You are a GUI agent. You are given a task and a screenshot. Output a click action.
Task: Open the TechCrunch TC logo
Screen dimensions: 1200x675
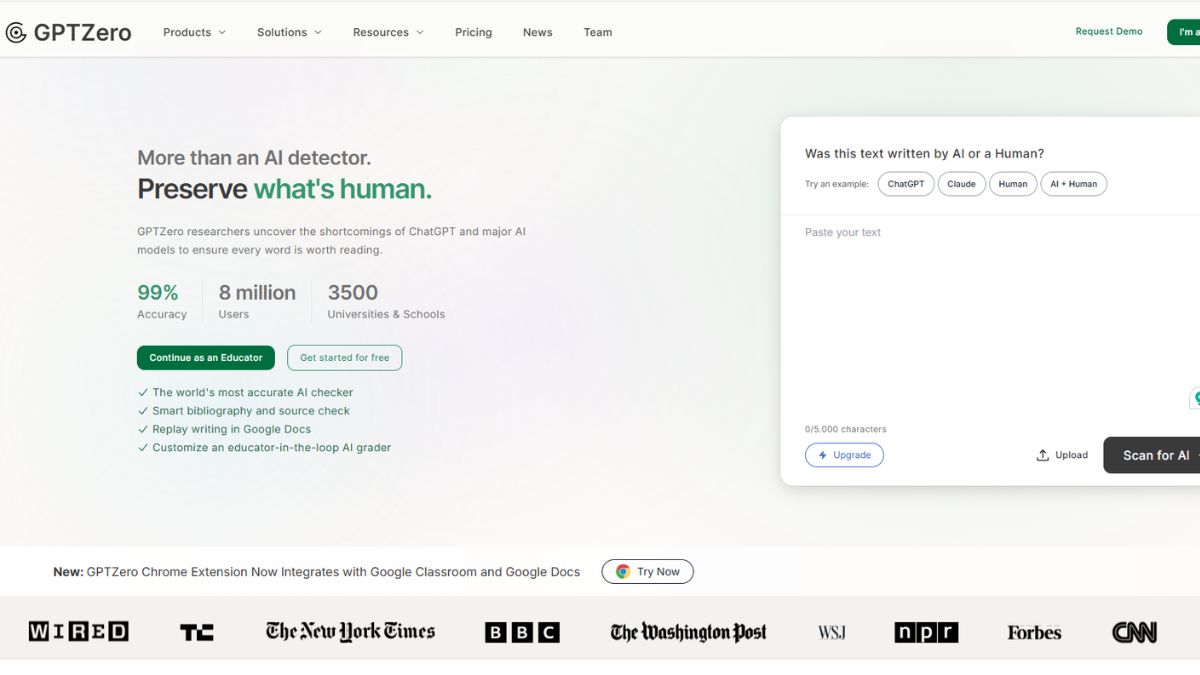(196, 632)
